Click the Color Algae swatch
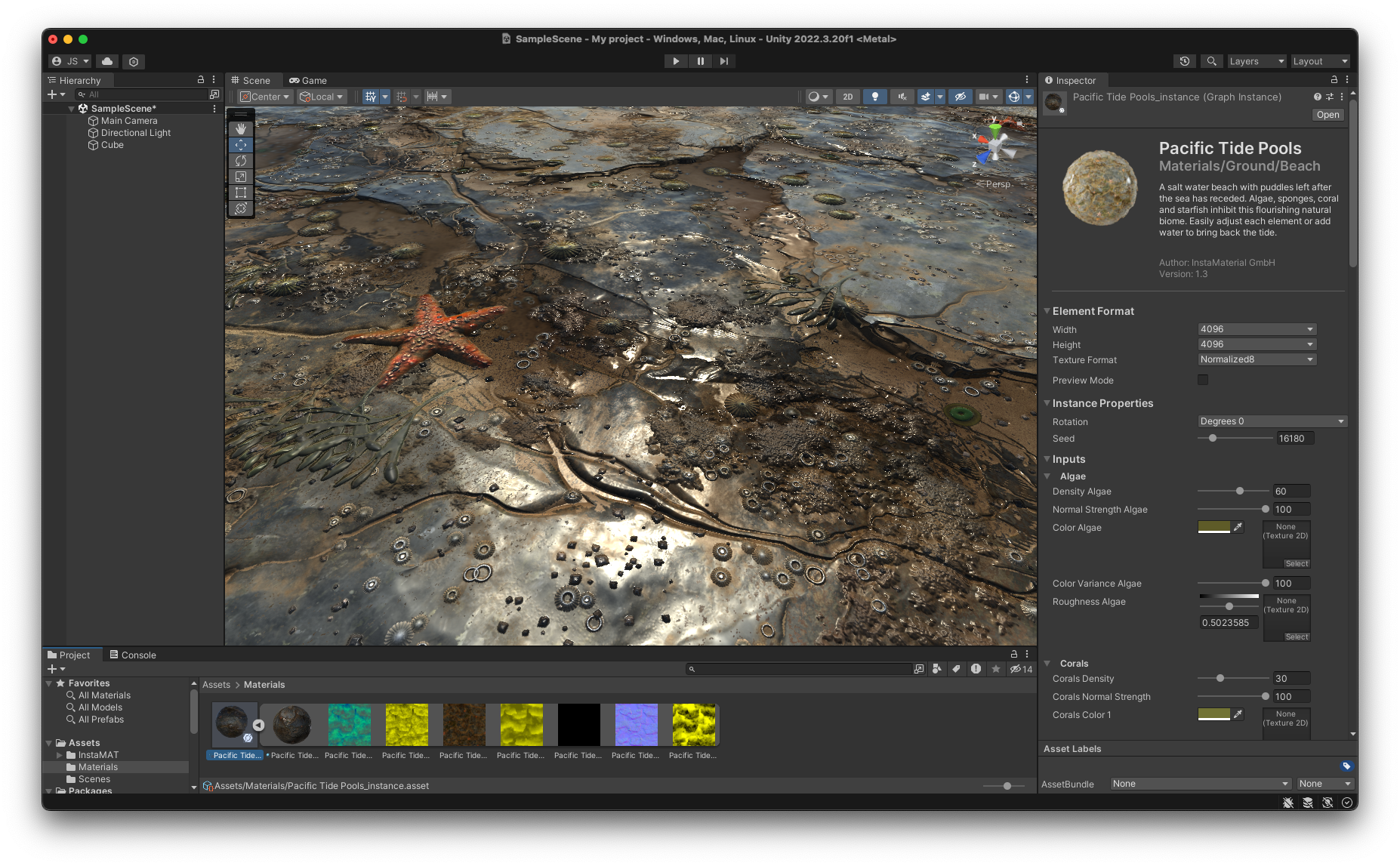1400x866 pixels. pos(1214,527)
